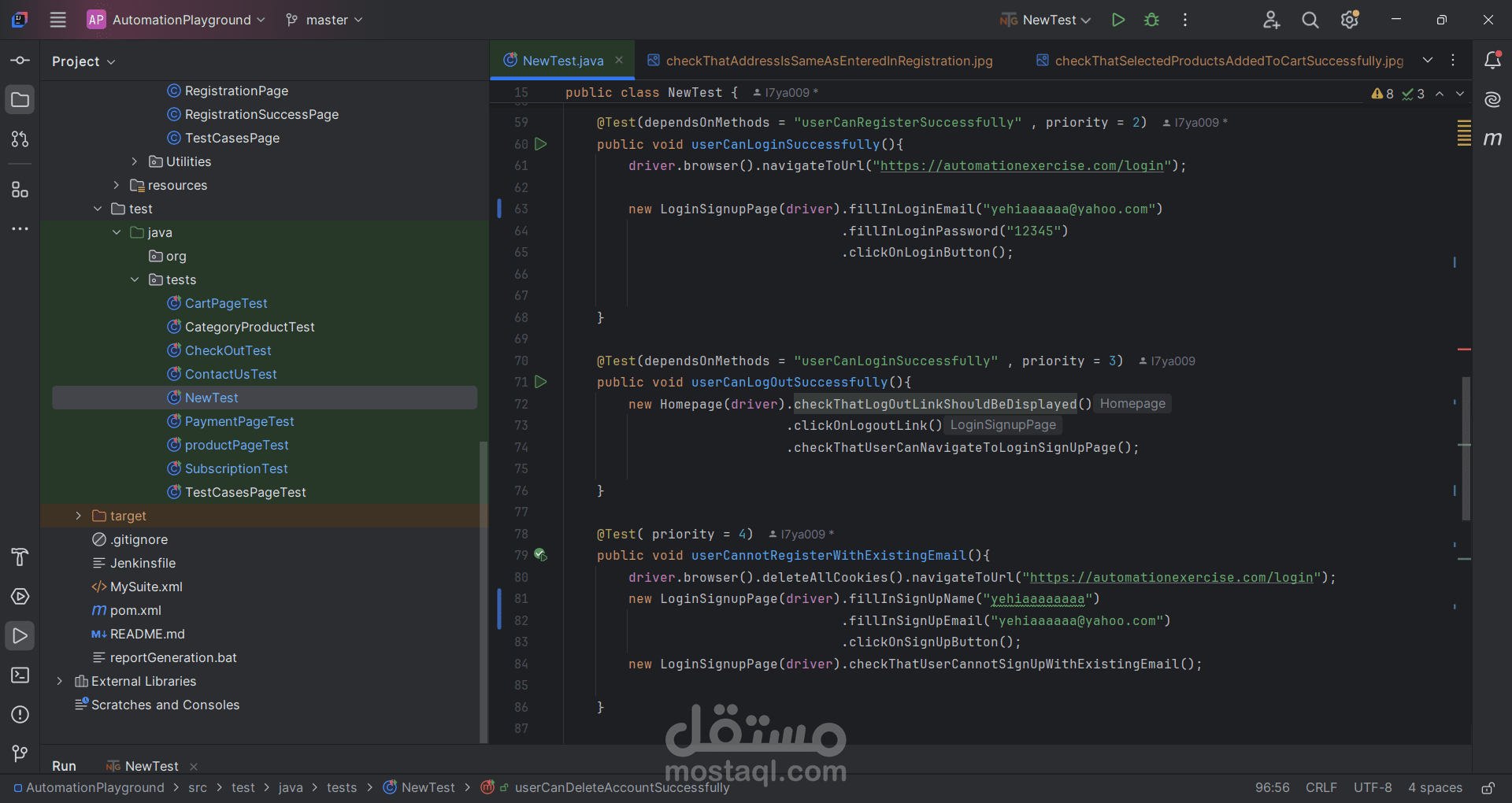The height and width of the screenshot is (803, 1512).
Task: Run userCanLoginSuccessfully from the line 60 gutter icon
Action: [x=541, y=144]
